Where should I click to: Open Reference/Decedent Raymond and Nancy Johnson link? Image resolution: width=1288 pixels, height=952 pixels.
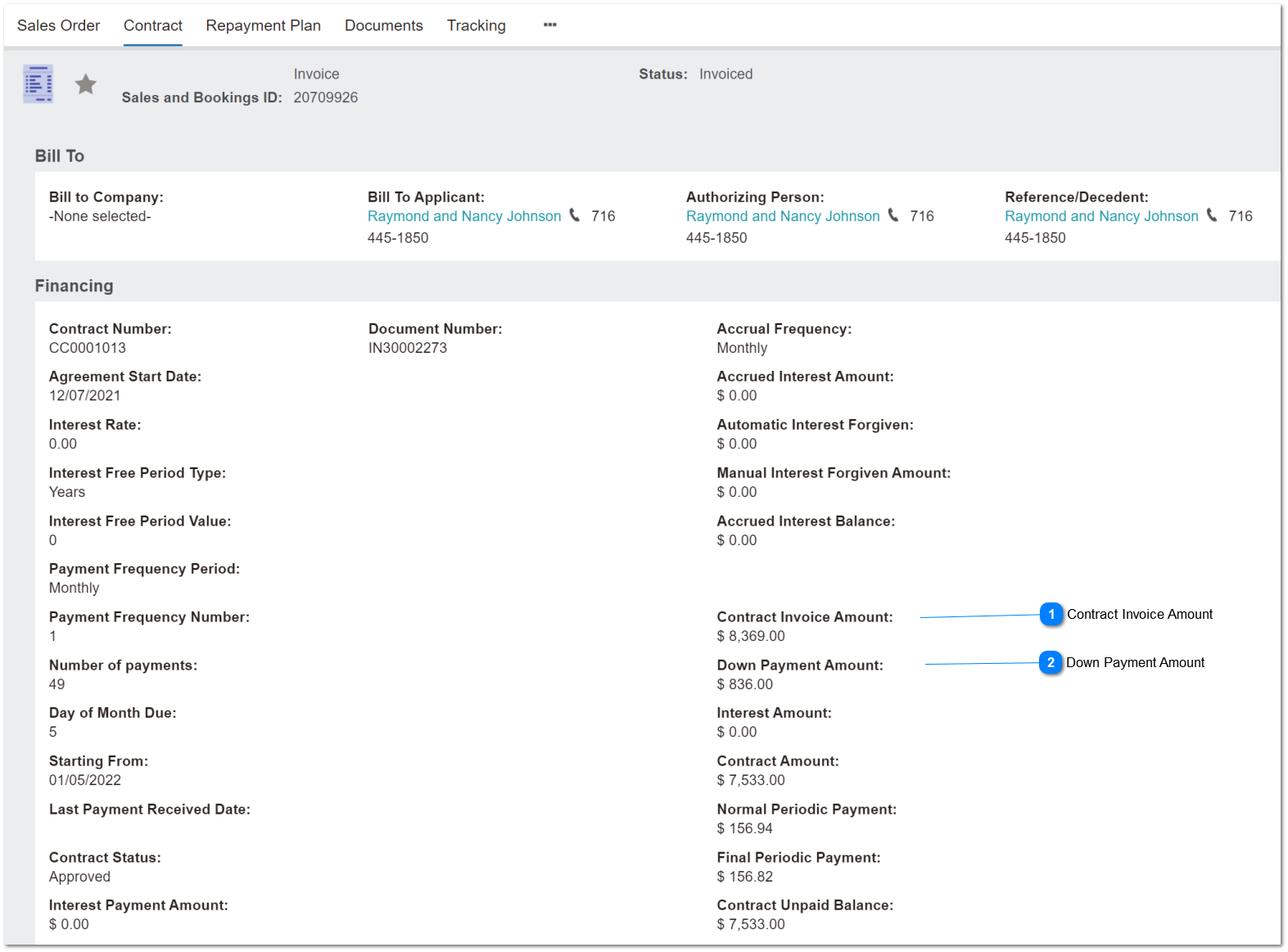pos(1101,216)
